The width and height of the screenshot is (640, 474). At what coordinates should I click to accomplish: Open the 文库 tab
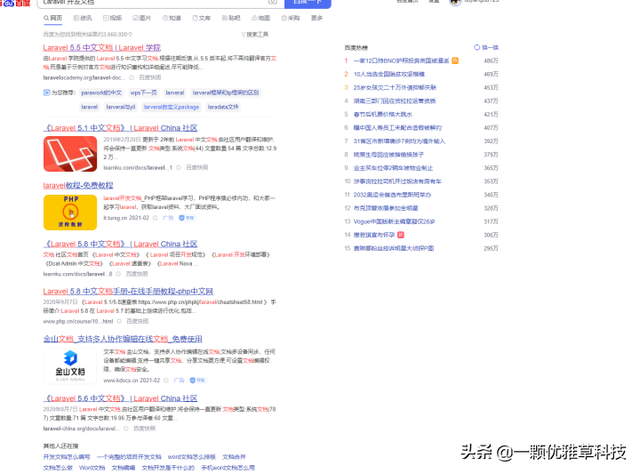pyautogui.click(x=201, y=18)
